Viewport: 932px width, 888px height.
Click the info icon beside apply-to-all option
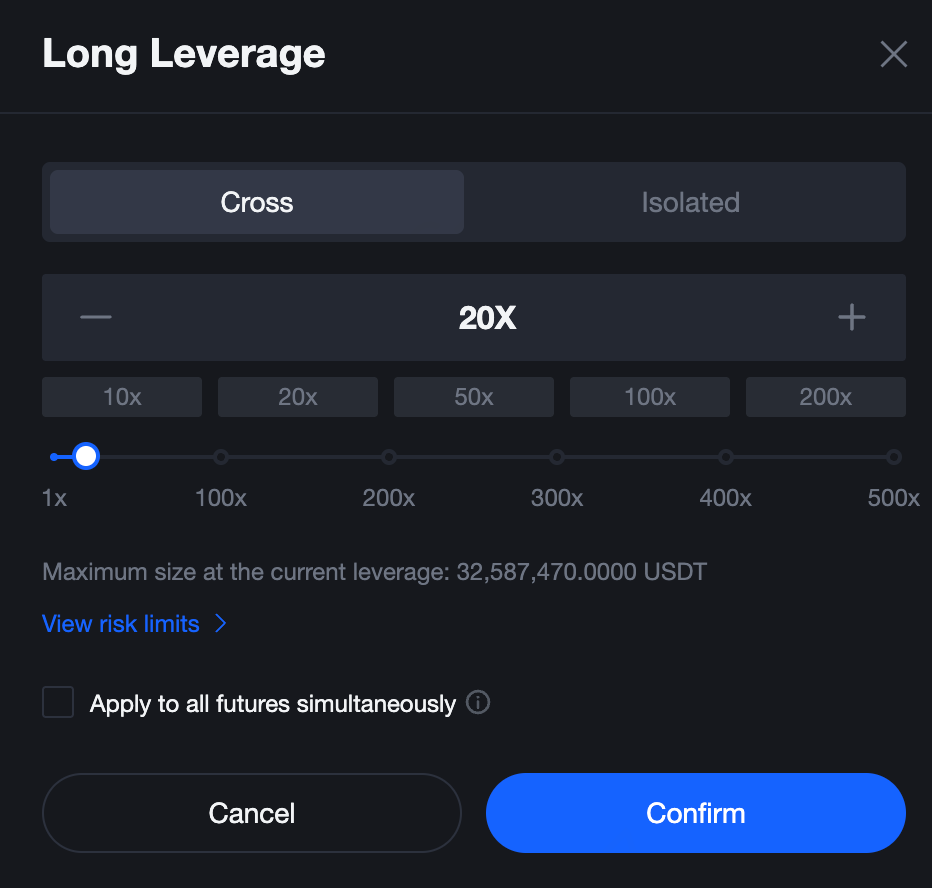(478, 703)
